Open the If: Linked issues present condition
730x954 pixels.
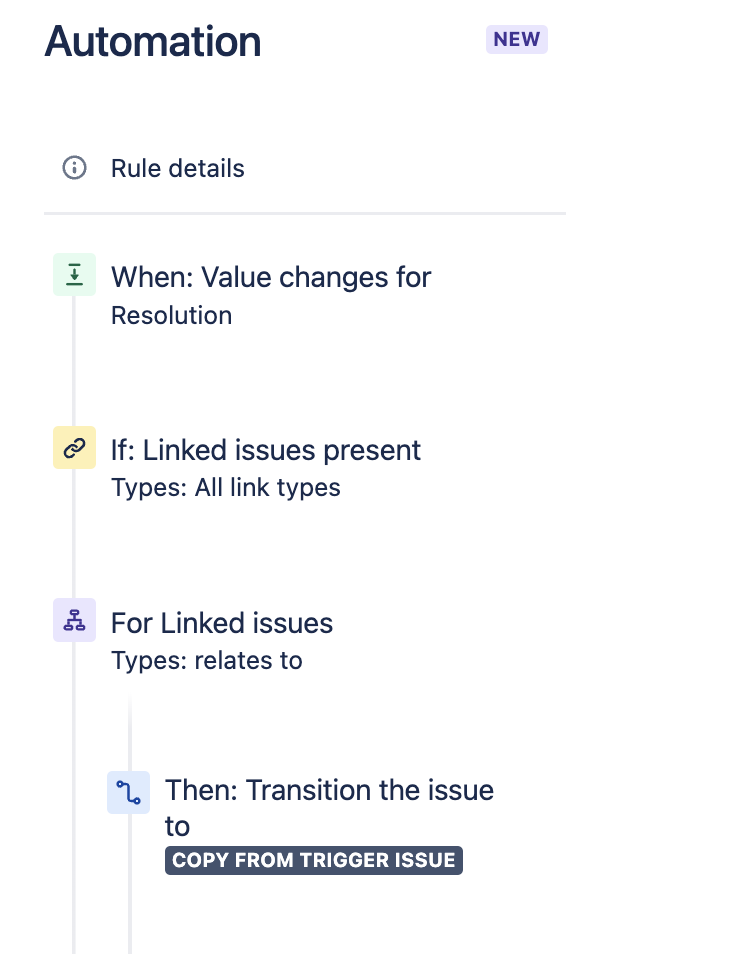pyautogui.click(x=266, y=450)
